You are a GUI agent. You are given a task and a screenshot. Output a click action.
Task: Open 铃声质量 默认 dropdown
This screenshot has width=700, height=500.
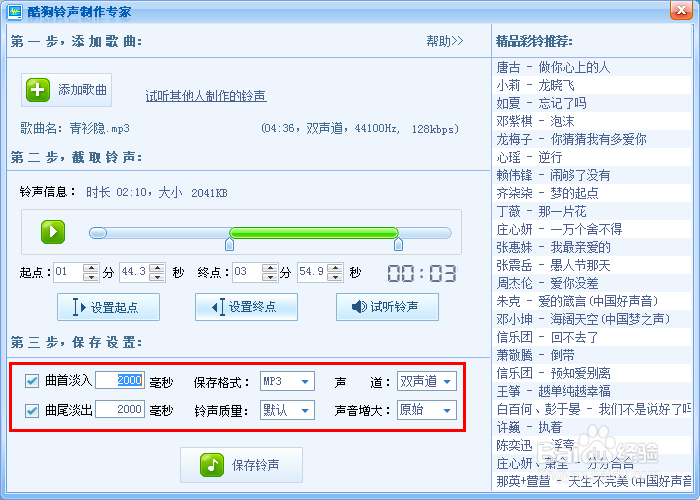pyautogui.click(x=287, y=410)
